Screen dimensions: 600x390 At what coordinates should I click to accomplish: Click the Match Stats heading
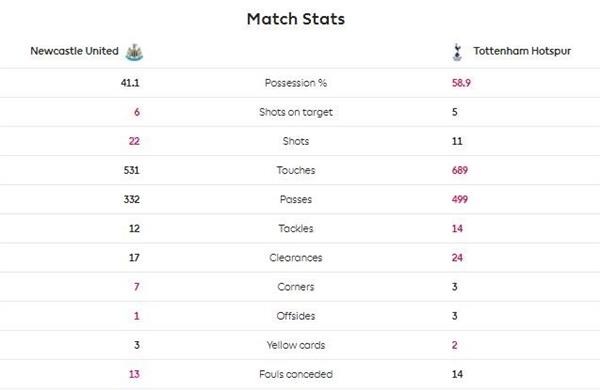[296, 19]
